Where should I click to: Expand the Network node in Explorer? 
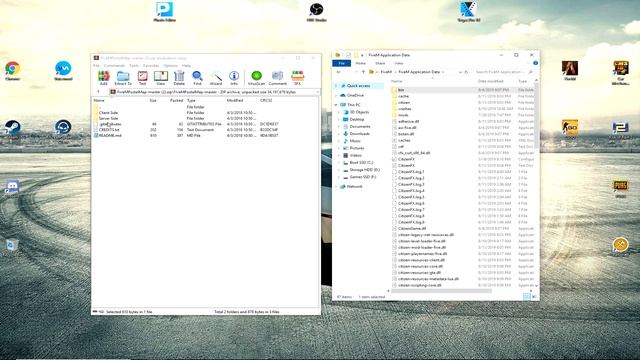pos(336,187)
